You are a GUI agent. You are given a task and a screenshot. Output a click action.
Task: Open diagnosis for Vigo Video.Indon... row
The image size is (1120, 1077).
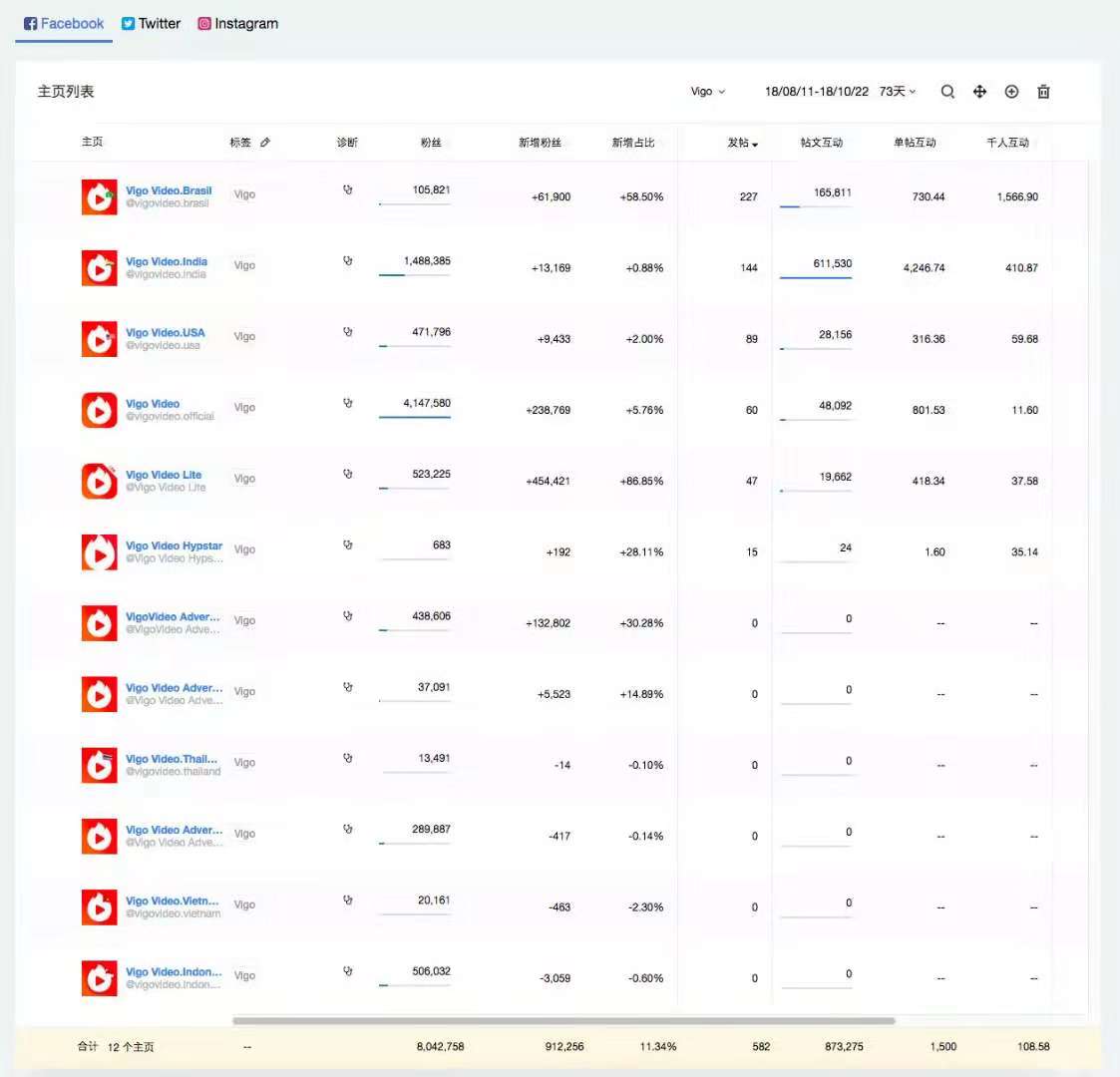point(348,971)
